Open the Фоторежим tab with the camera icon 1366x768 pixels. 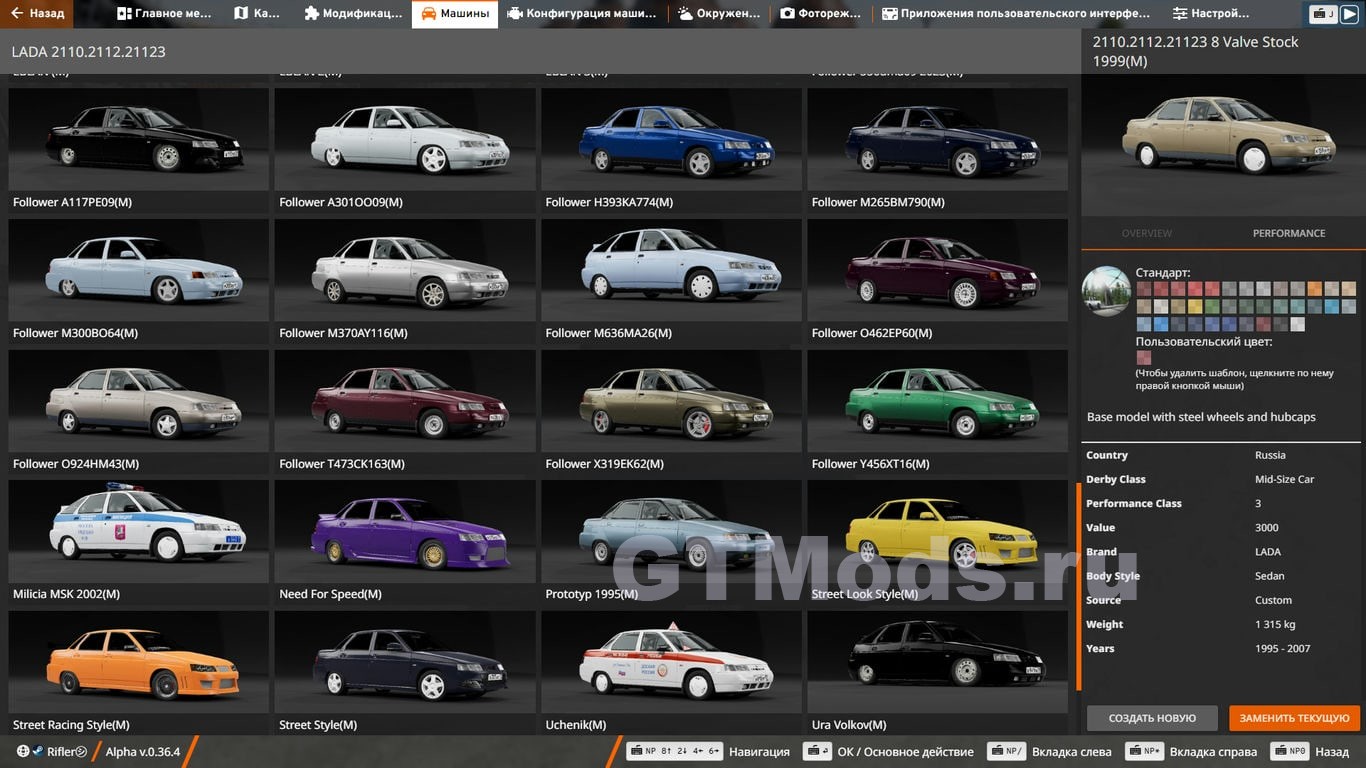click(820, 14)
